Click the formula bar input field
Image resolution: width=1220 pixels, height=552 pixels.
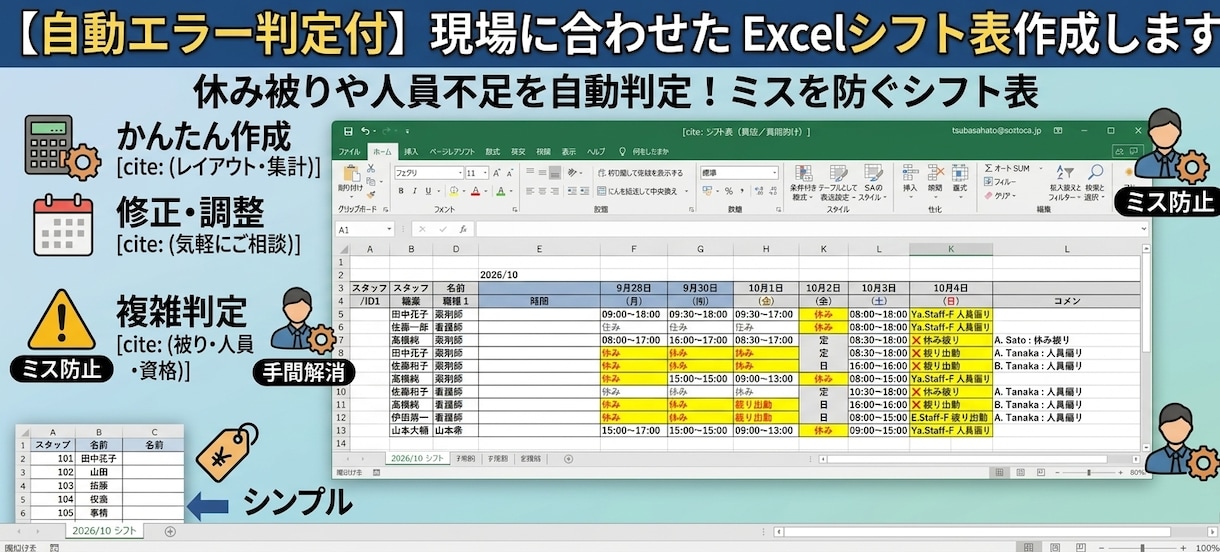coord(810,229)
